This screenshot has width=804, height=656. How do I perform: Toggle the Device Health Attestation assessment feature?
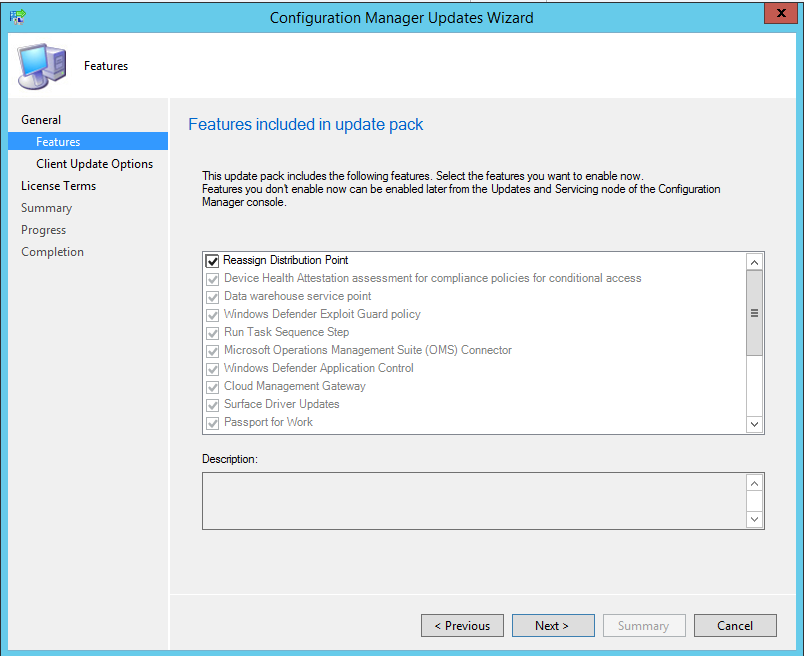pos(212,278)
